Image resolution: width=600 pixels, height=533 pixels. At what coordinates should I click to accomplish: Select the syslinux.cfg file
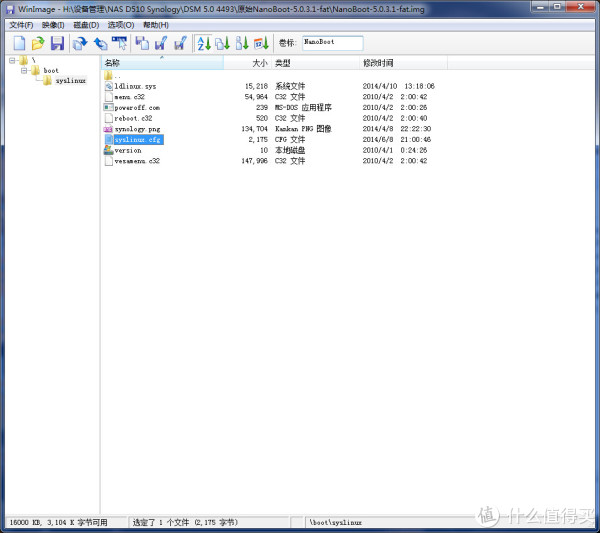tap(137, 140)
